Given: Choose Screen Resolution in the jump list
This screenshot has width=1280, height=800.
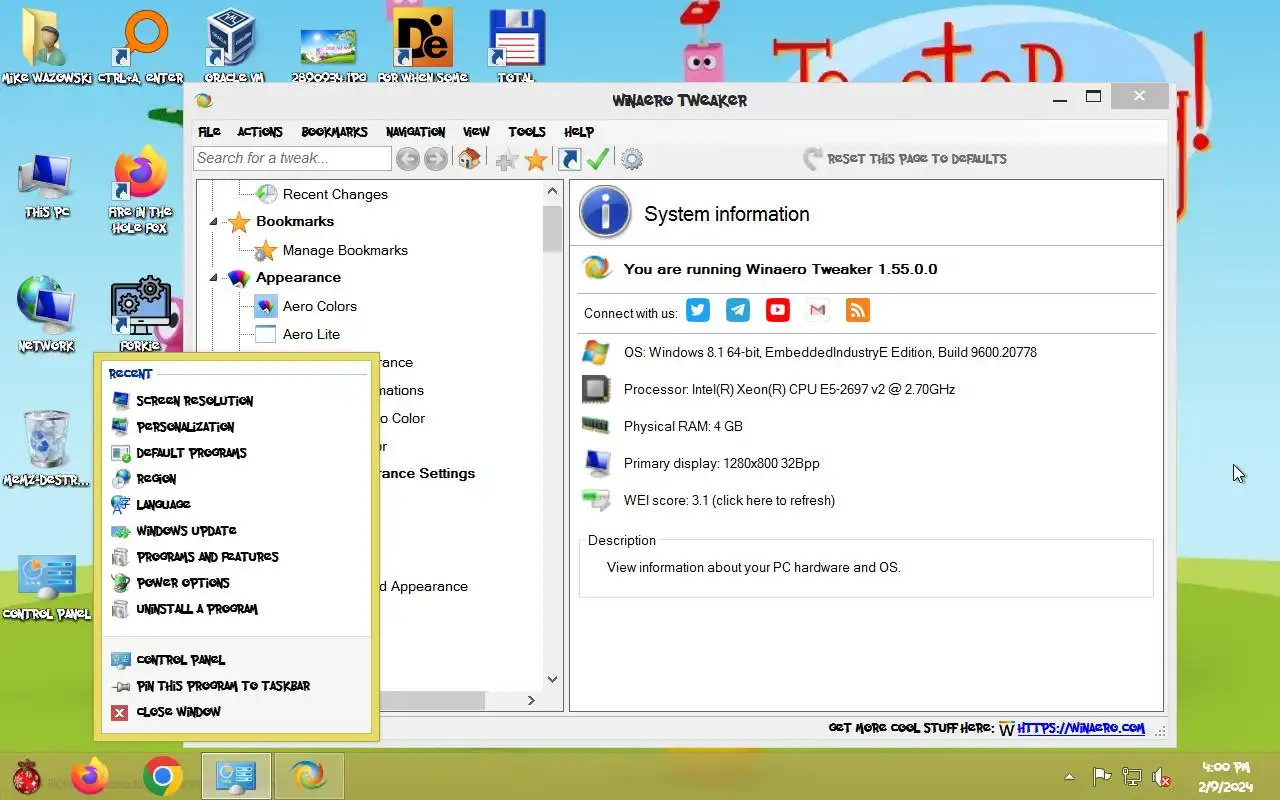Looking at the screenshot, I should tap(237, 401).
